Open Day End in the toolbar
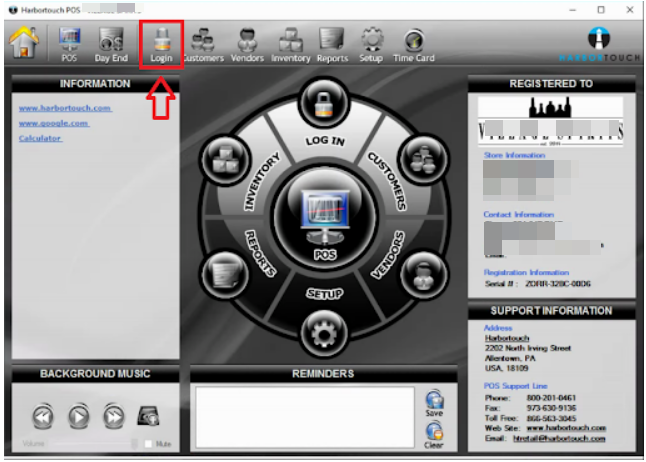This screenshot has height=462, width=646. point(111,45)
